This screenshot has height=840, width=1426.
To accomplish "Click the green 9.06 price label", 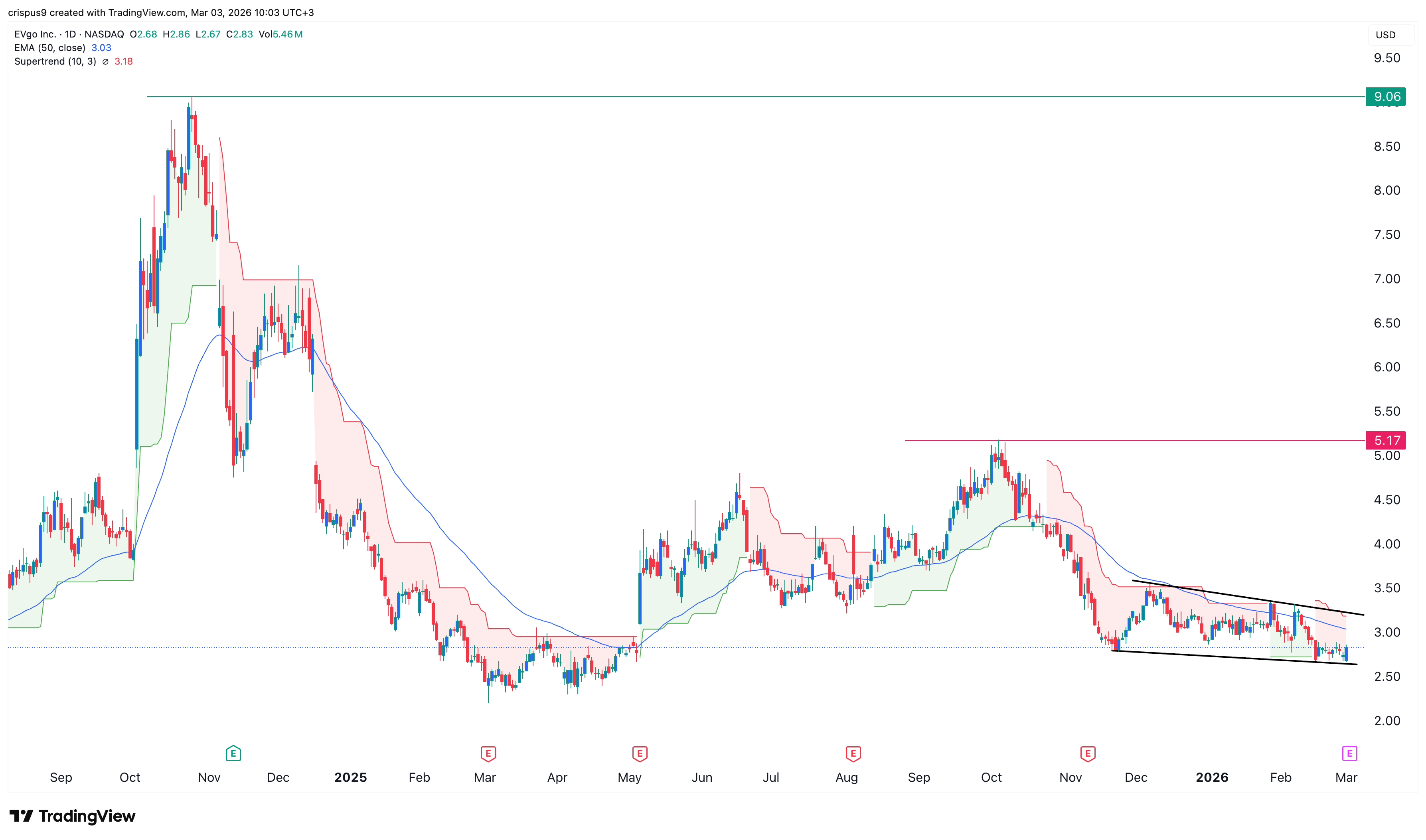I will coord(1386,97).
